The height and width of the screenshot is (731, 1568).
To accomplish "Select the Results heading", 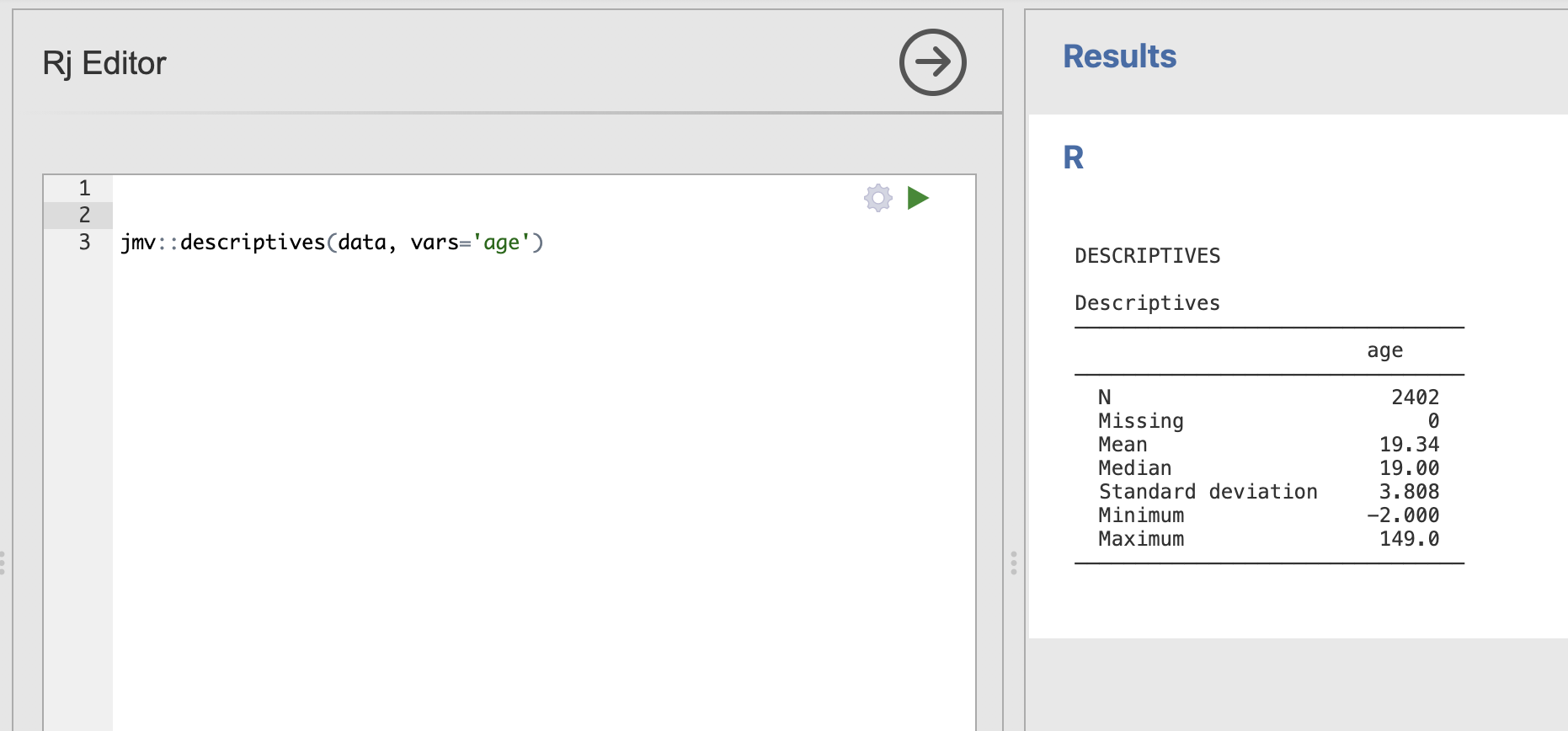I will [x=1119, y=56].
